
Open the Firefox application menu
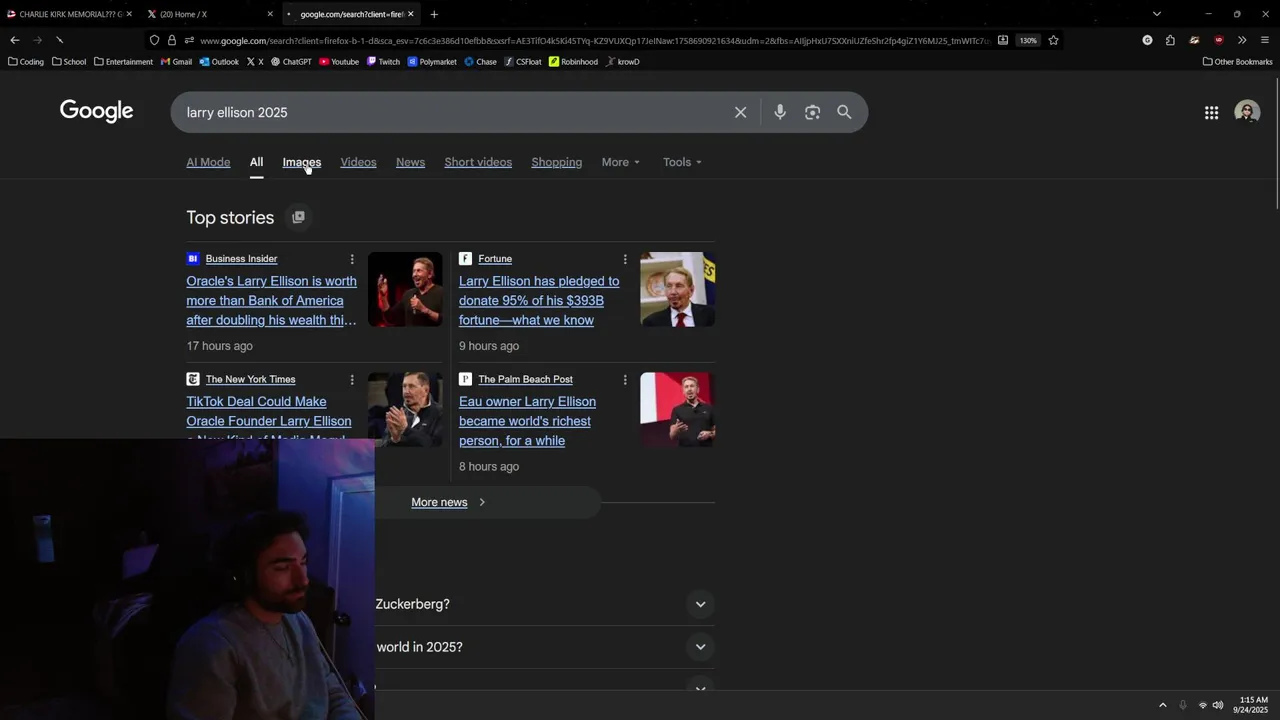1265,40
